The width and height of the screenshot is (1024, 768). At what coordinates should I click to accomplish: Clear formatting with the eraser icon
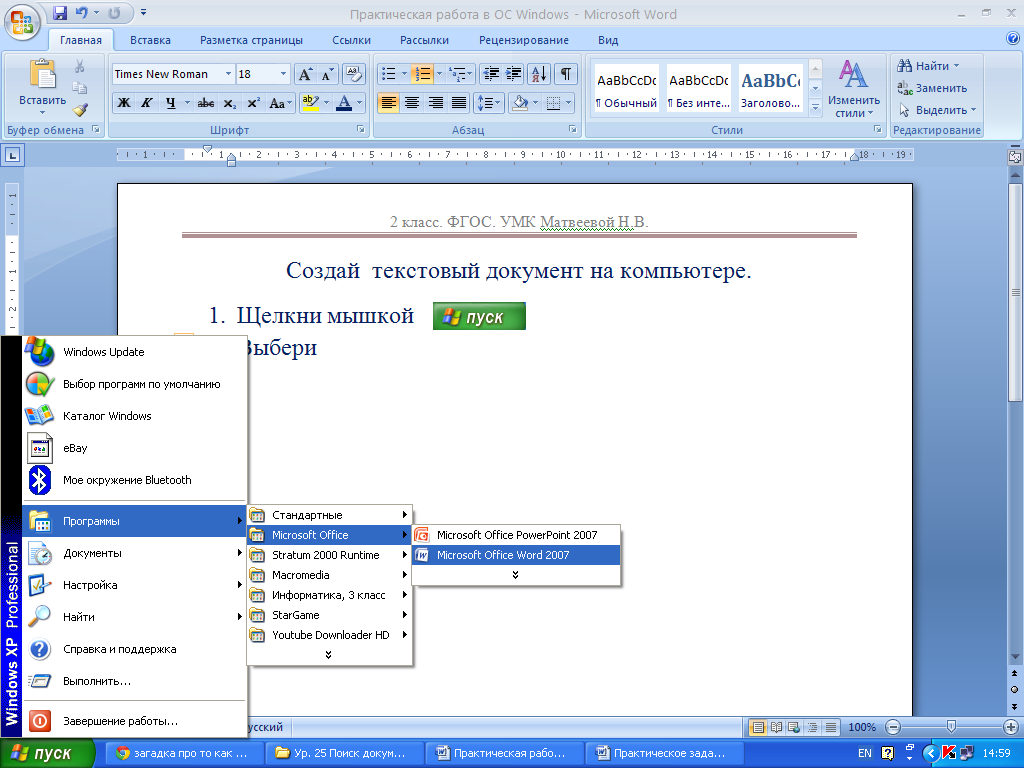(353, 74)
